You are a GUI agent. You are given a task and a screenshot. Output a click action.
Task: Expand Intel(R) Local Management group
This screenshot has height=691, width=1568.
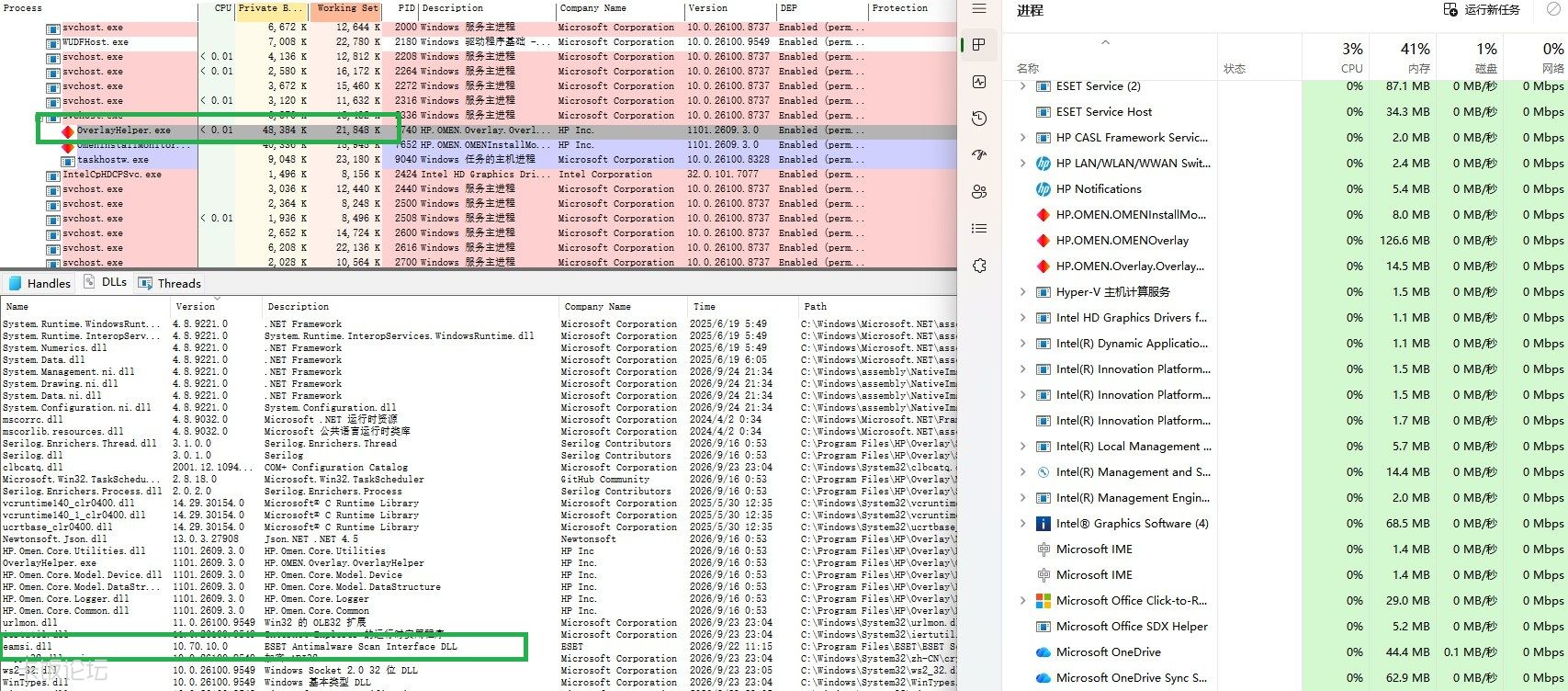point(1022,447)
